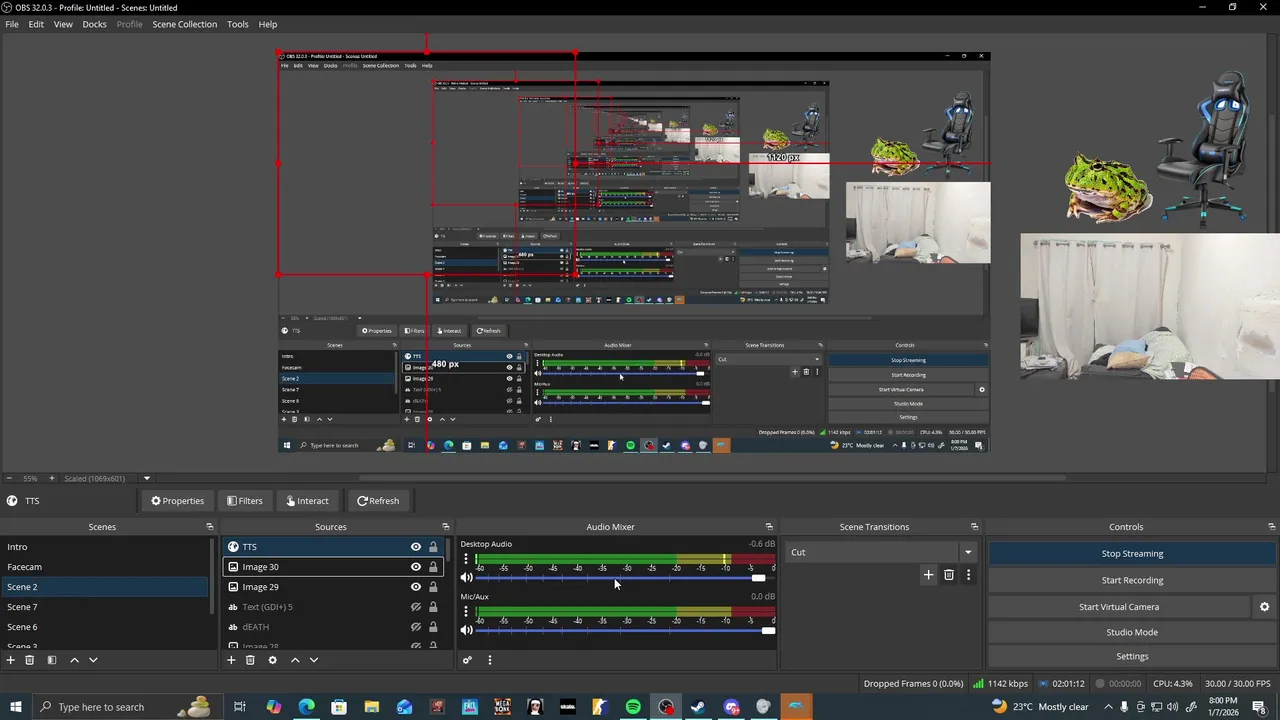Image resolution: width=1280 pixels, height=720 pixels.
Task: Click Start Virtual Camera button
Action: (1119, 607)
